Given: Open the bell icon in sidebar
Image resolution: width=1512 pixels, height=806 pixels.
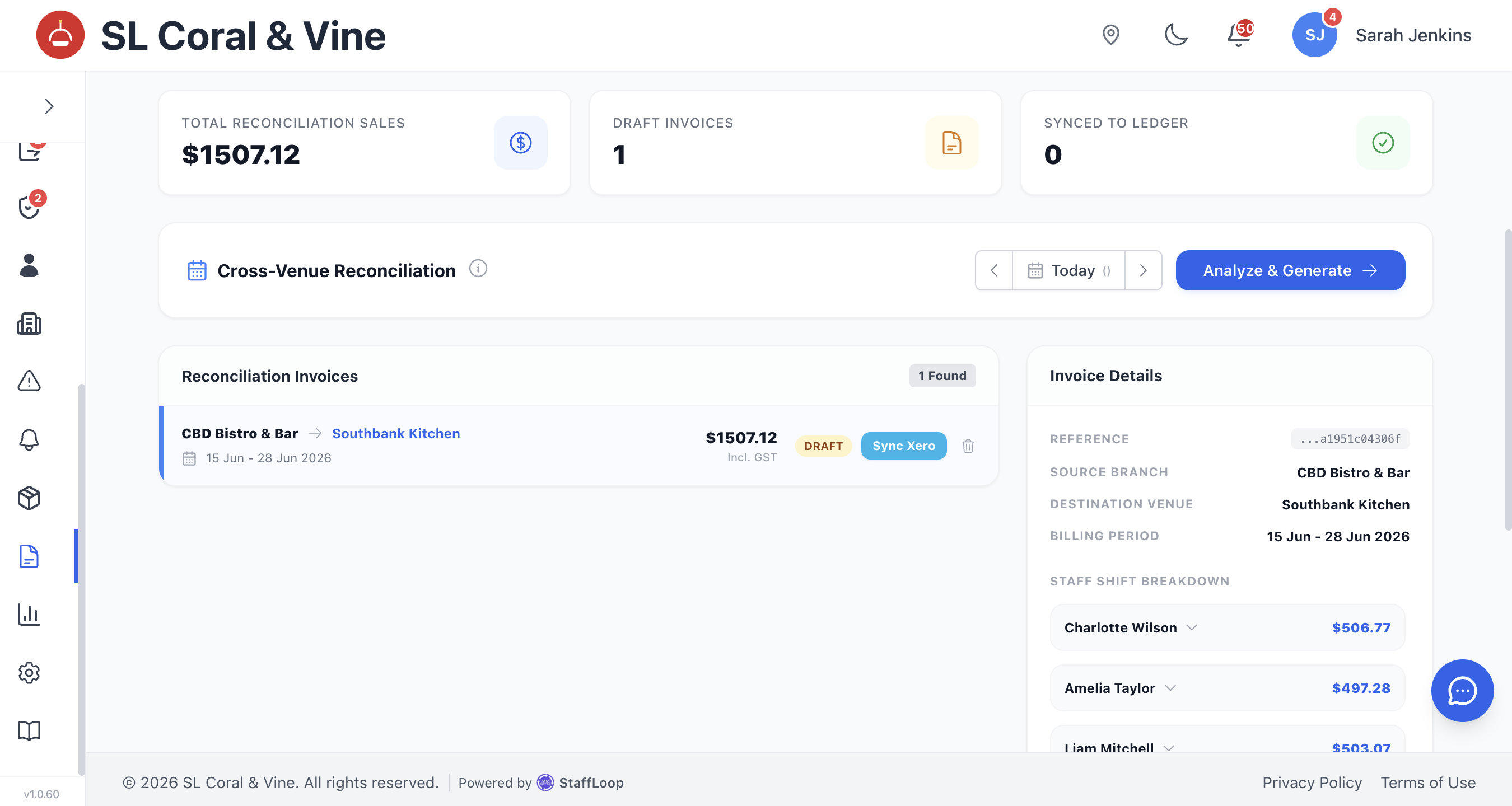Looking at the screenshot, I should [29, 439].
